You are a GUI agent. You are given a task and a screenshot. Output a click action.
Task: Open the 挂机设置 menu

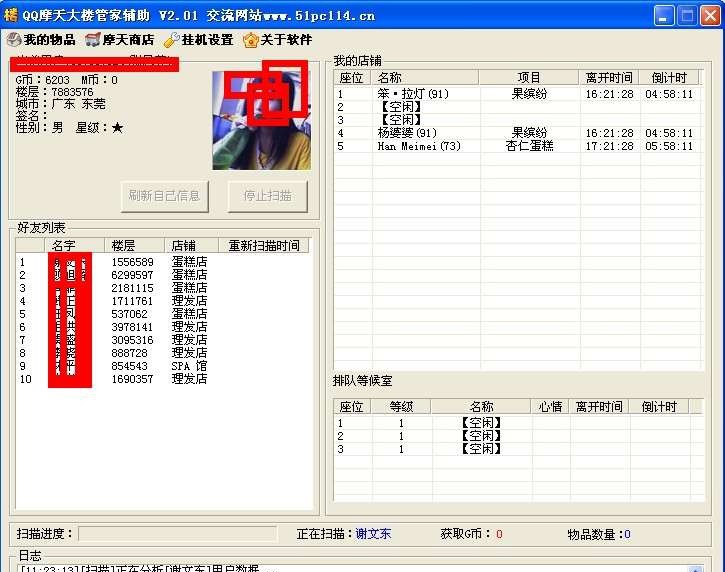click(x=199, y=40)
